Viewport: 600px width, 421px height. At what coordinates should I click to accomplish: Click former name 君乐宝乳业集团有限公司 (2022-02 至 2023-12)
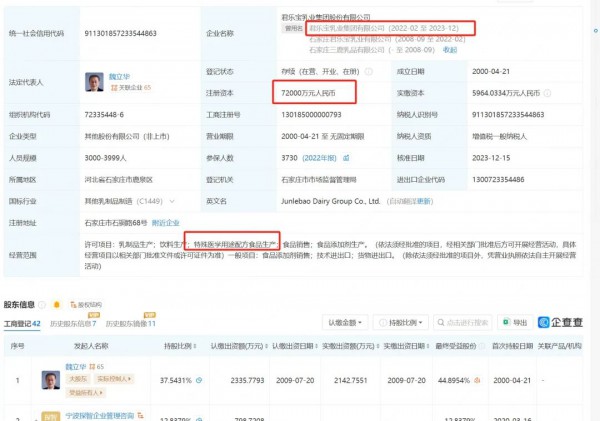pos(384,28)
